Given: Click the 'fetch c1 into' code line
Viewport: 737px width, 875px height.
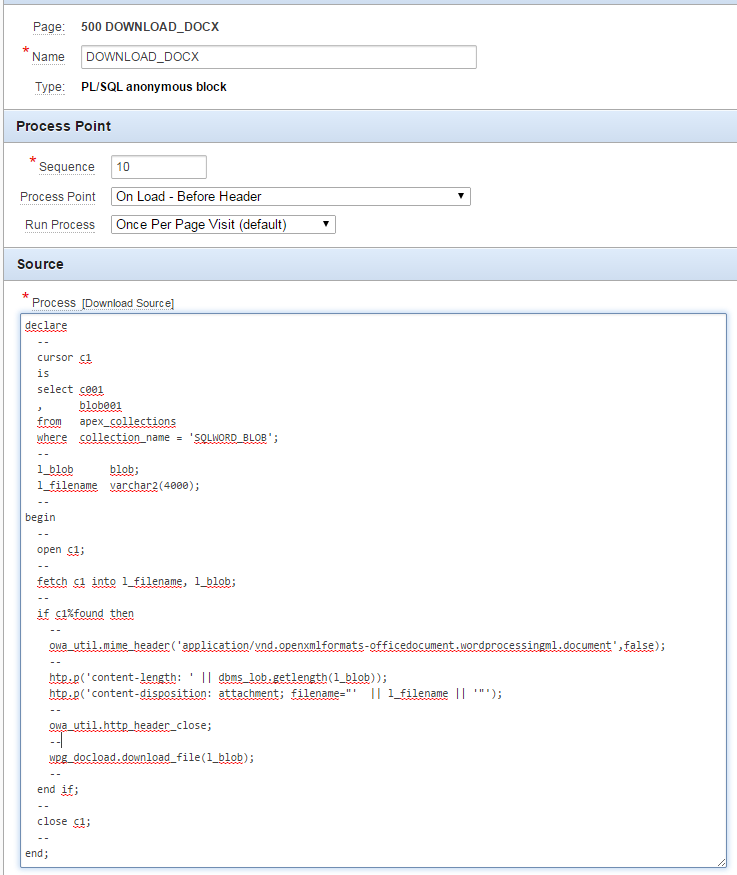Looking at the screenshot, I should point(137,581).
